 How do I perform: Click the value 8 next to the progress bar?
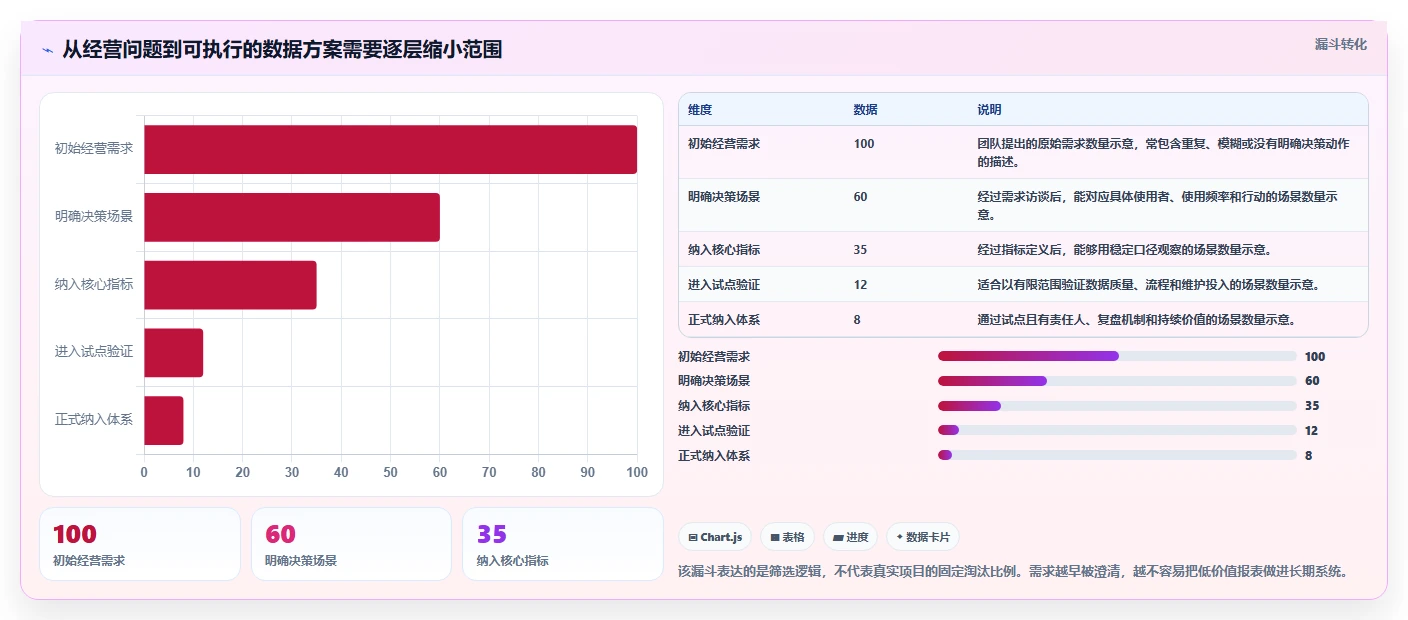point(1308,456)
